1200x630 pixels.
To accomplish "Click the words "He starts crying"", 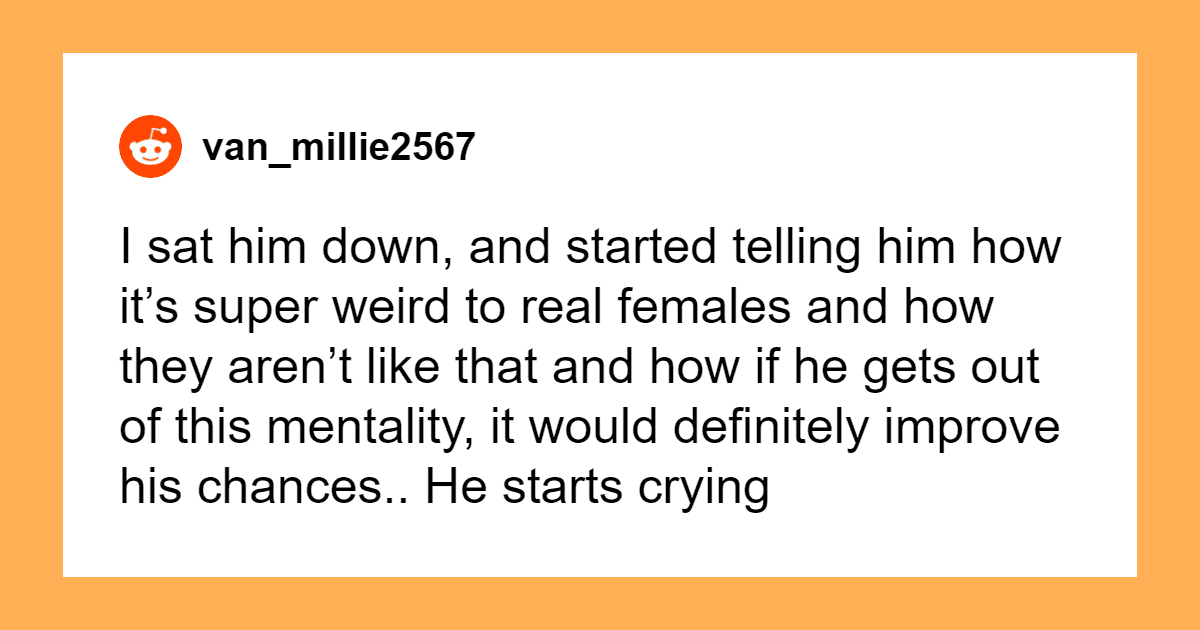I will (600, 491).
